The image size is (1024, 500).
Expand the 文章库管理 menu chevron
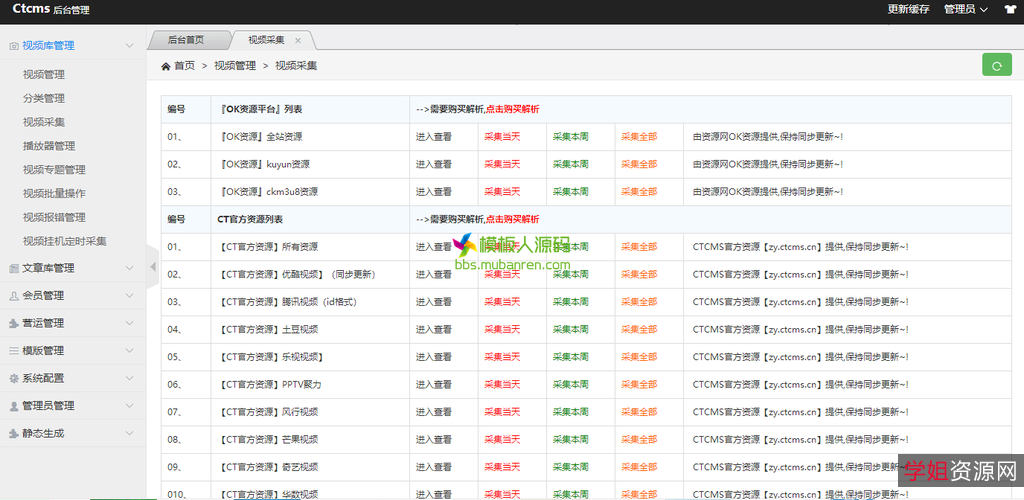tap(129, 268)
